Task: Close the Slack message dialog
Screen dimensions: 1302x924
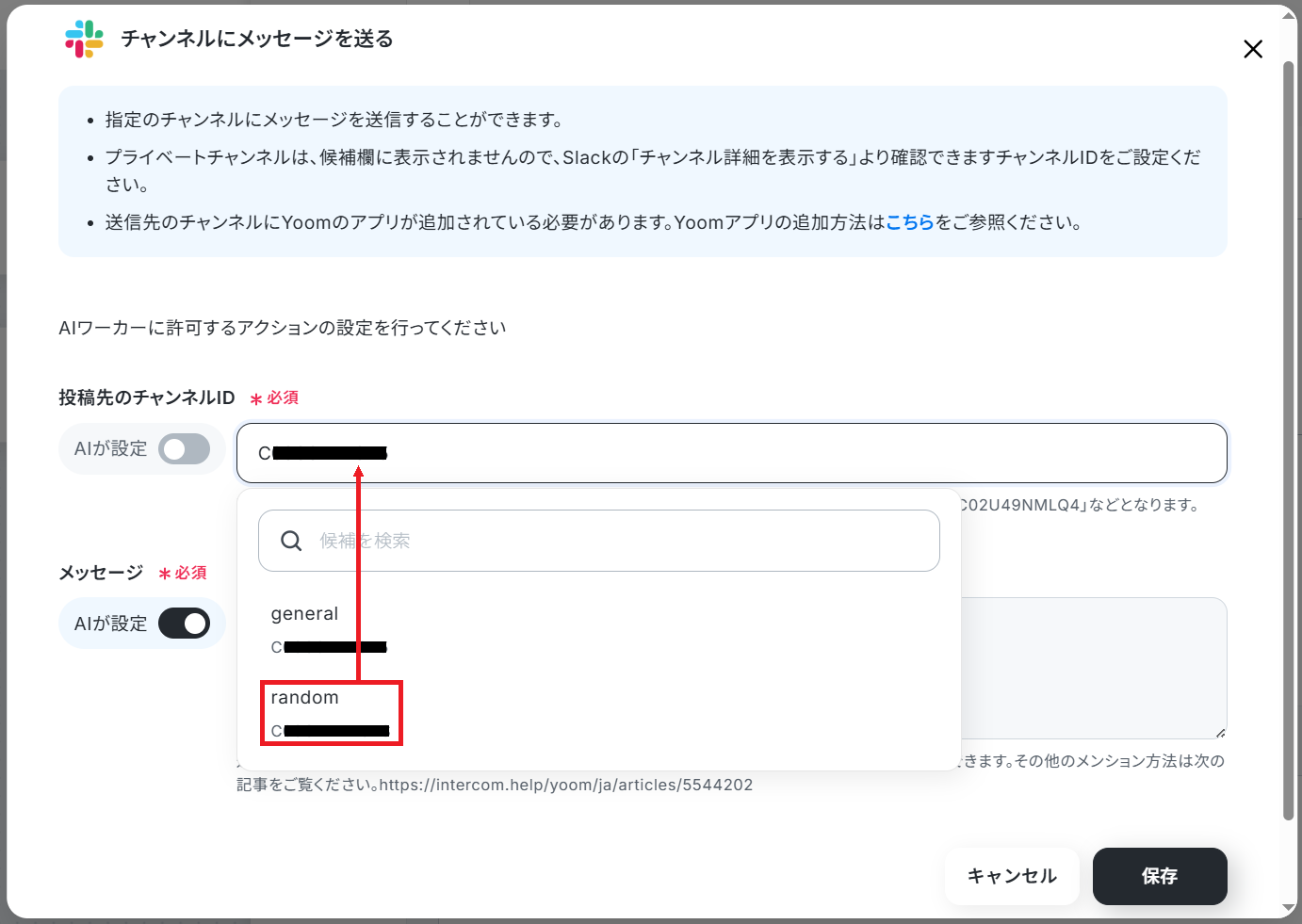Action: (1252, 49)
